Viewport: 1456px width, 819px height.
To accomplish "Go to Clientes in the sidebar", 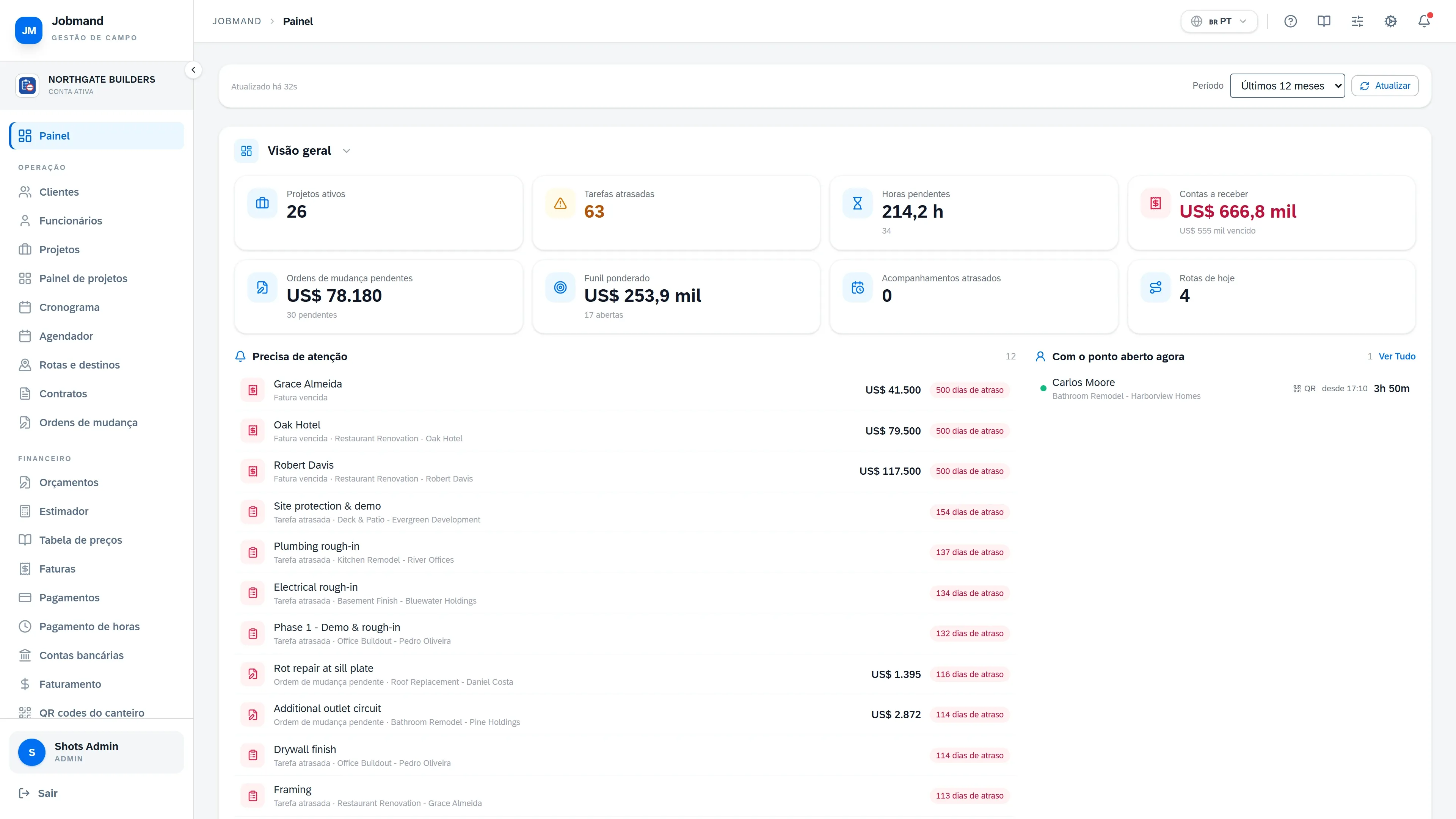I will pos(97,192).
